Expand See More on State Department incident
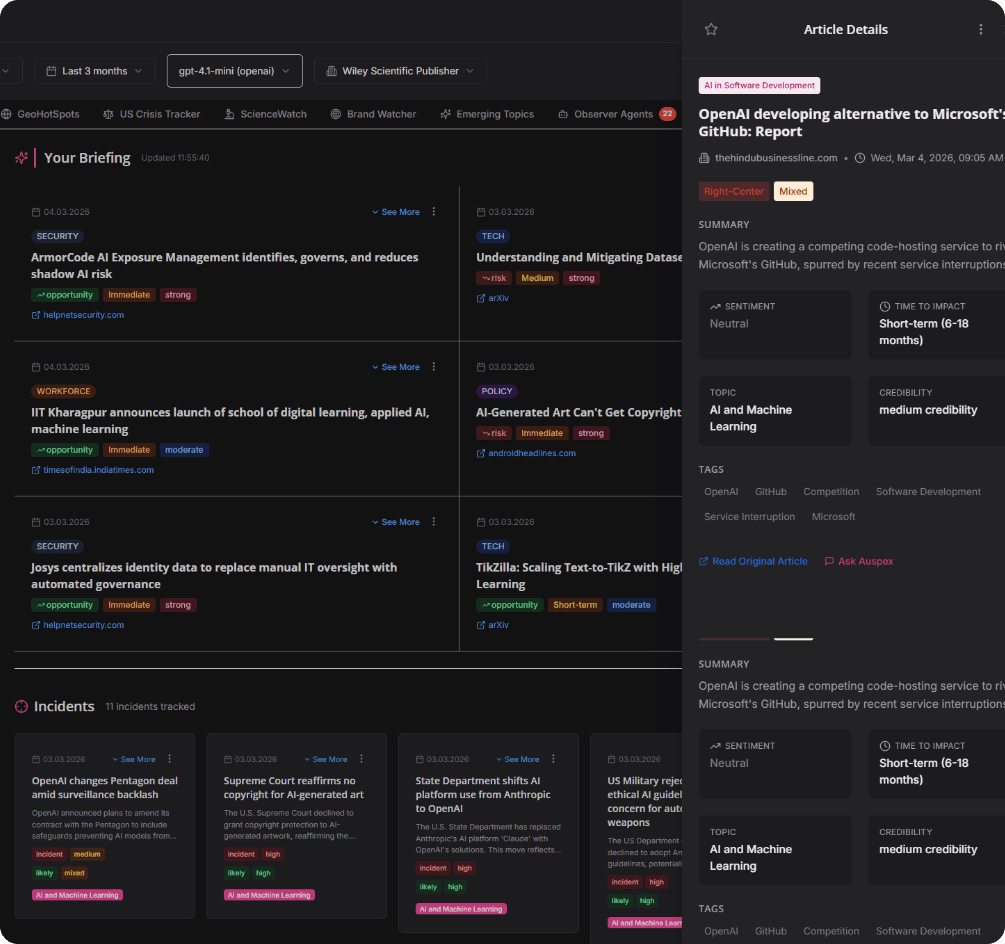This screenshot has width=1005, height=944. pos(518,759)
